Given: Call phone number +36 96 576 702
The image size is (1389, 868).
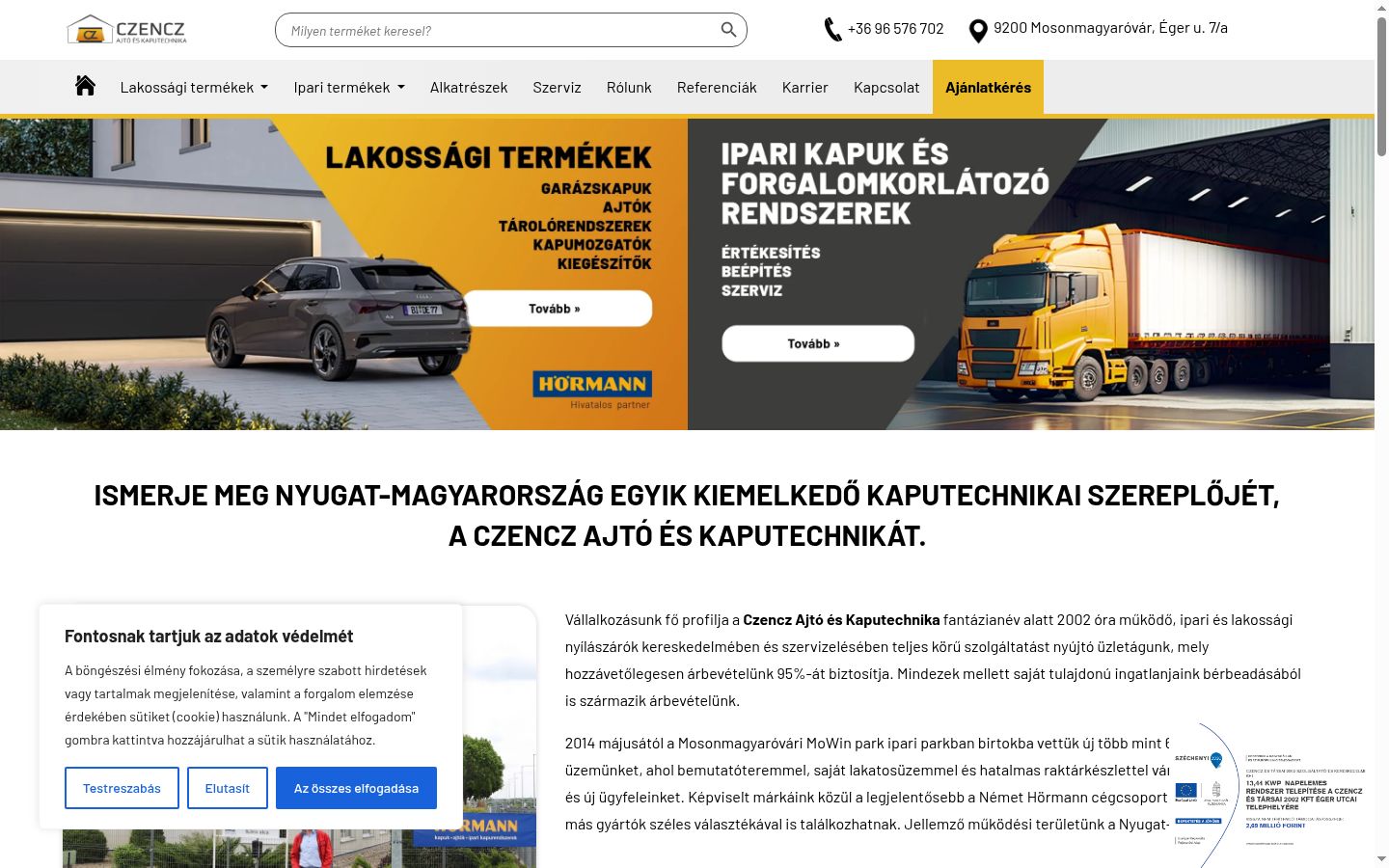Looking at the screenshot, I should pos(895,29).
